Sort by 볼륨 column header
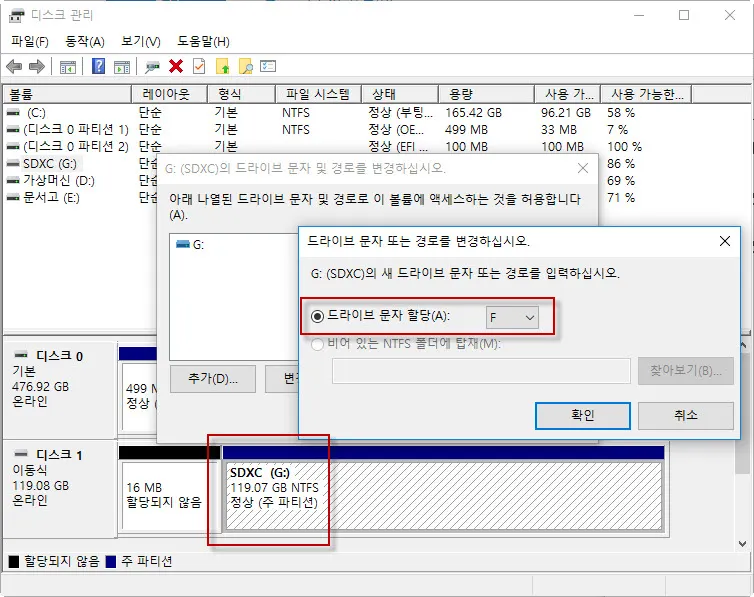 [67, 94]
